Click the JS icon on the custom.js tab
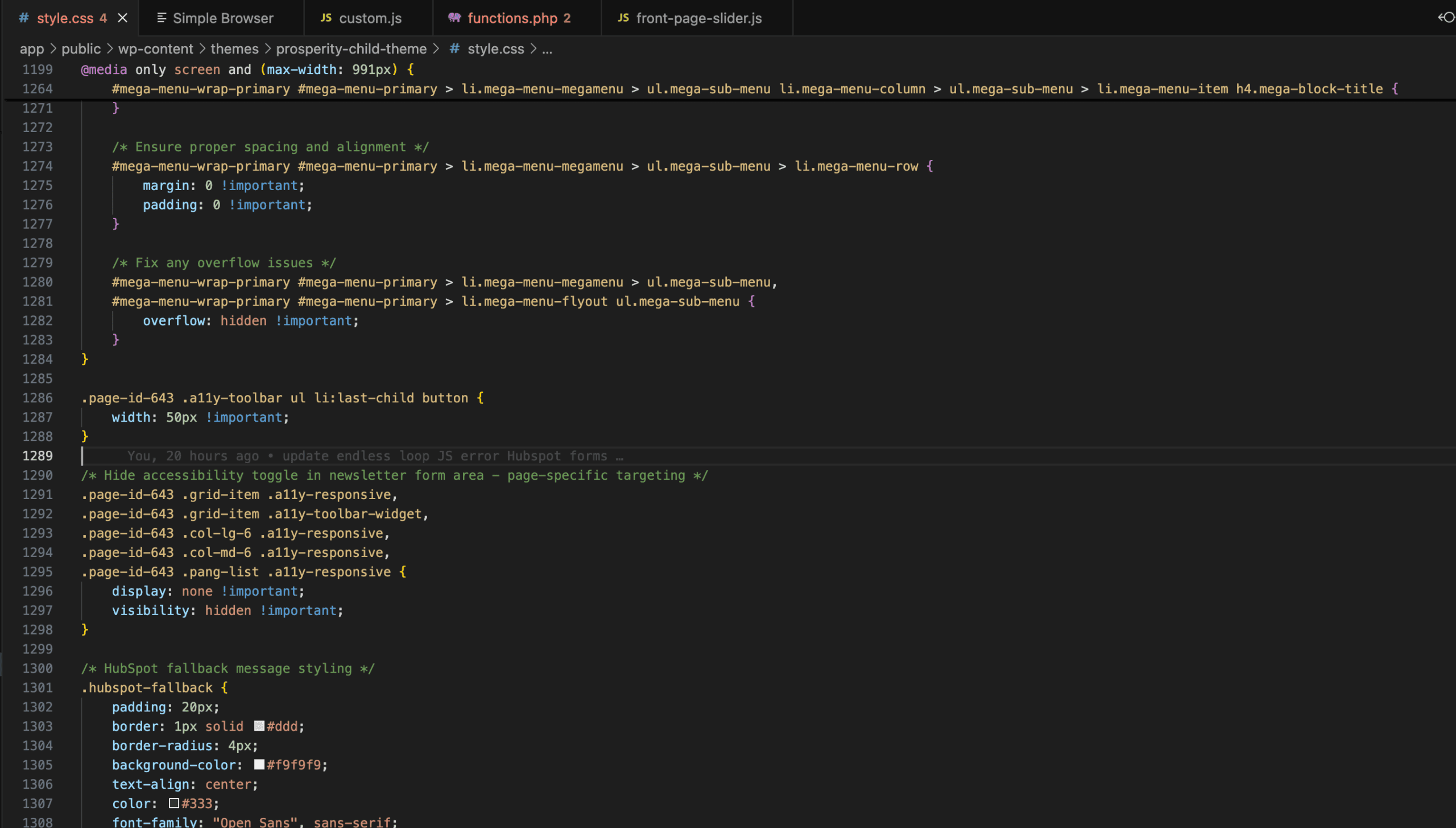The width and height of the screenshot is (1456, 828). [325, 18]
